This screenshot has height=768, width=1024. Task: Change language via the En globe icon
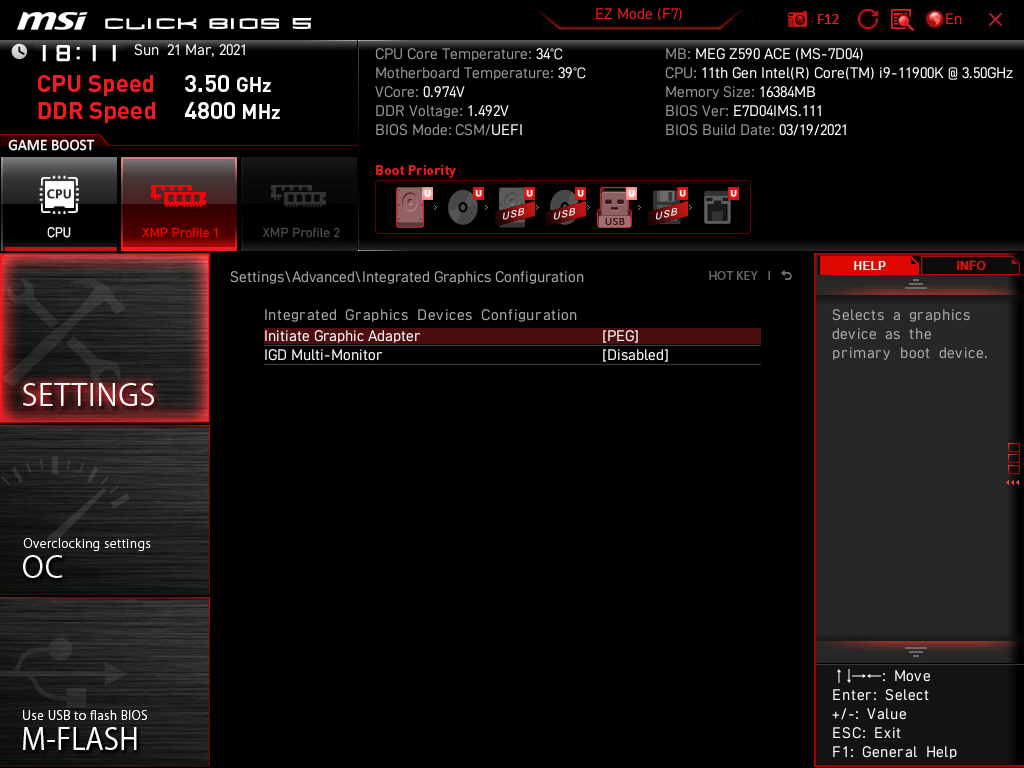coord(944,19)
